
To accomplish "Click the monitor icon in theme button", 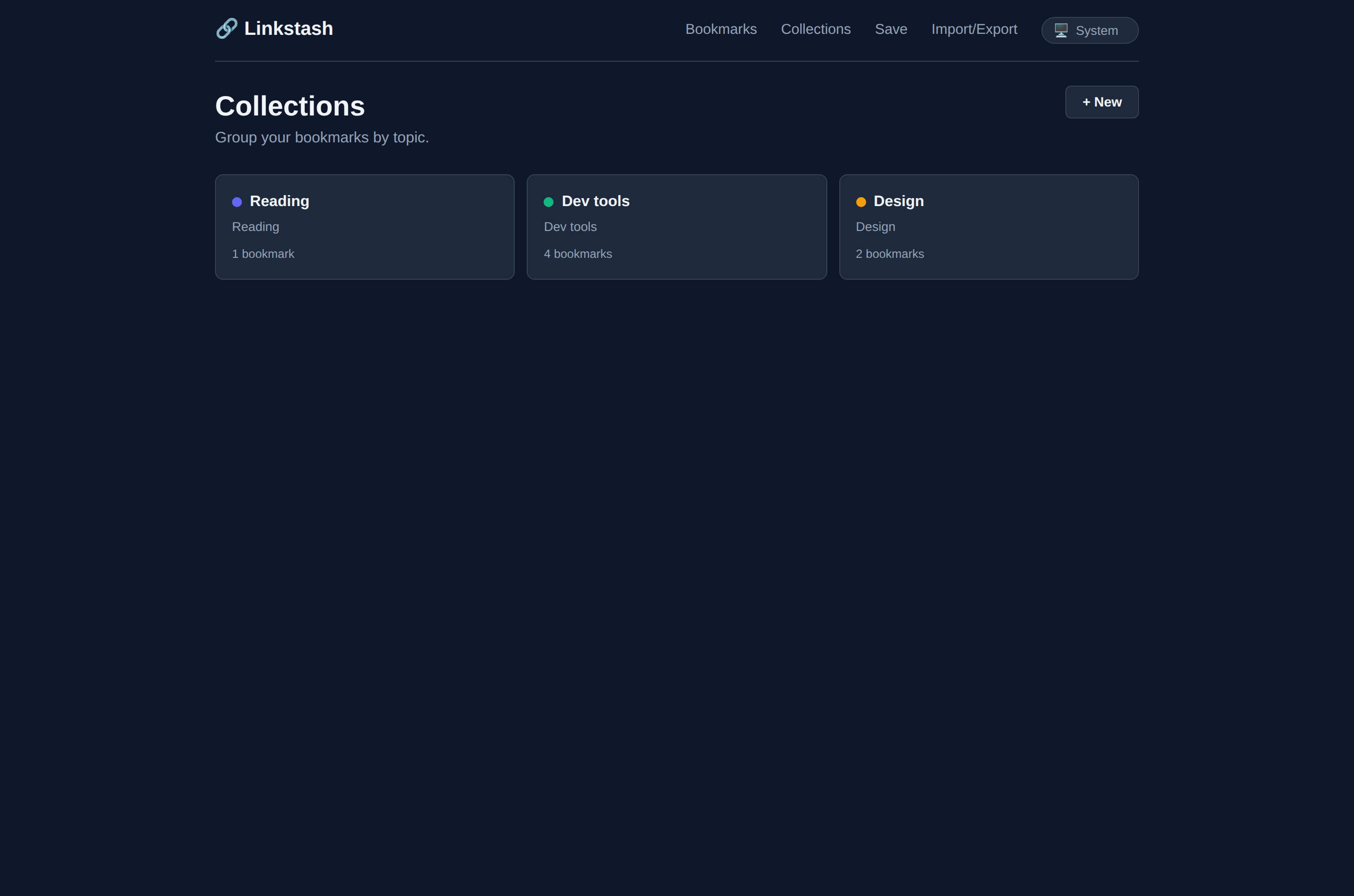I will [1061, 30].
